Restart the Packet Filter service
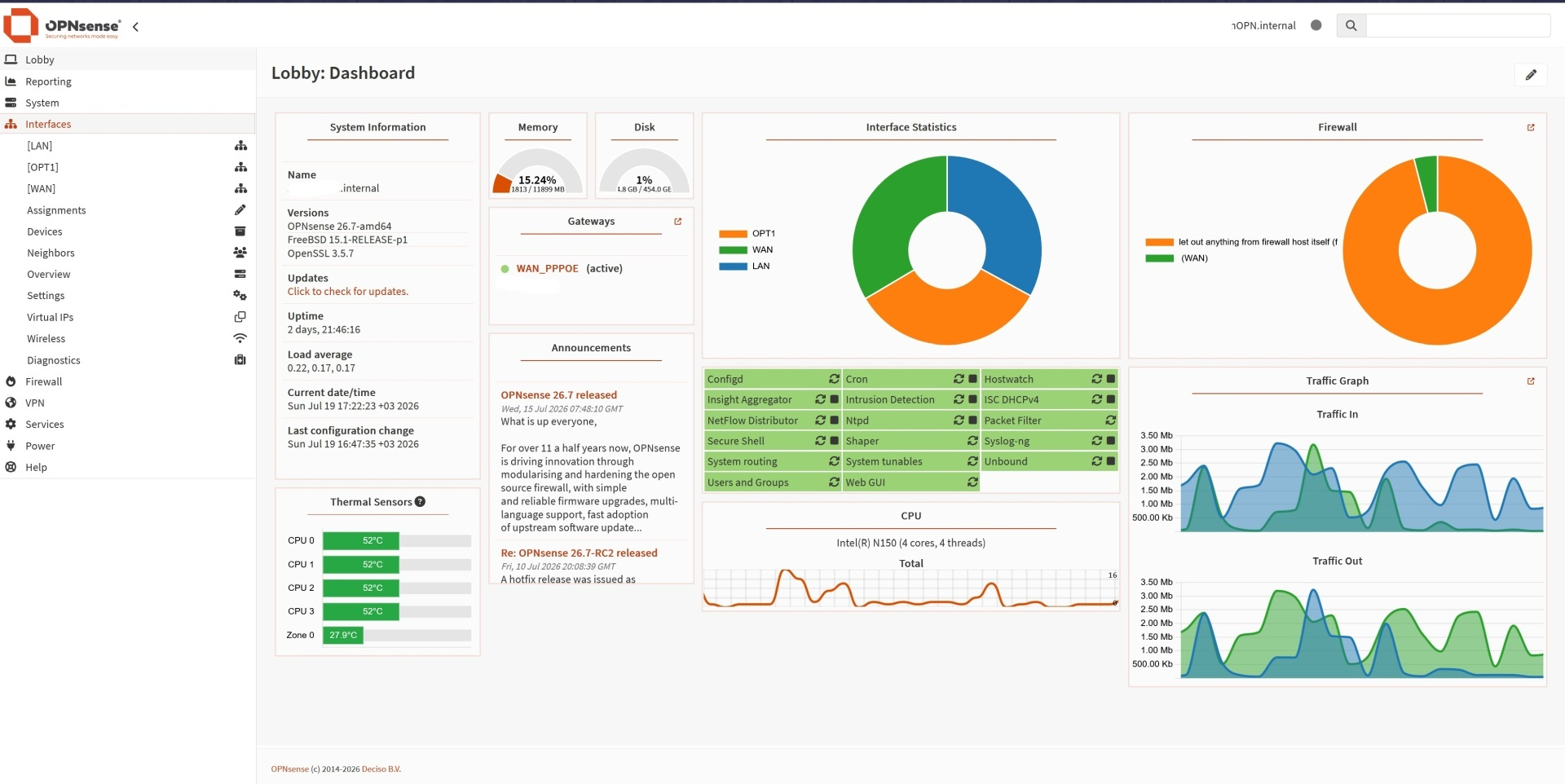 tap(1110, 421)
